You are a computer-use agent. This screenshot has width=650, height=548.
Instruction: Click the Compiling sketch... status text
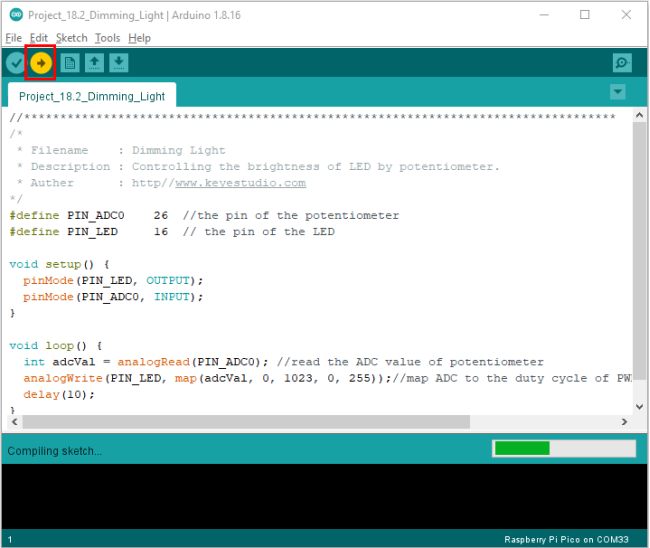coord(54,451)
